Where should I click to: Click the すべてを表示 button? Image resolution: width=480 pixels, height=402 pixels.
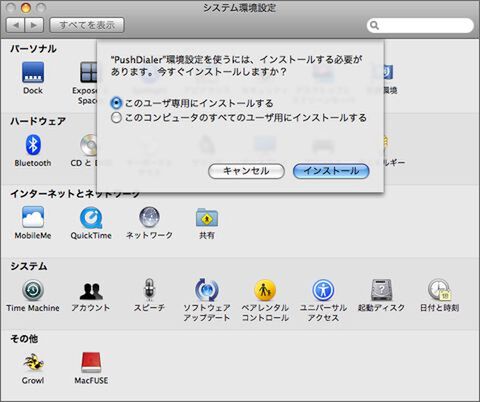[87, 25]
